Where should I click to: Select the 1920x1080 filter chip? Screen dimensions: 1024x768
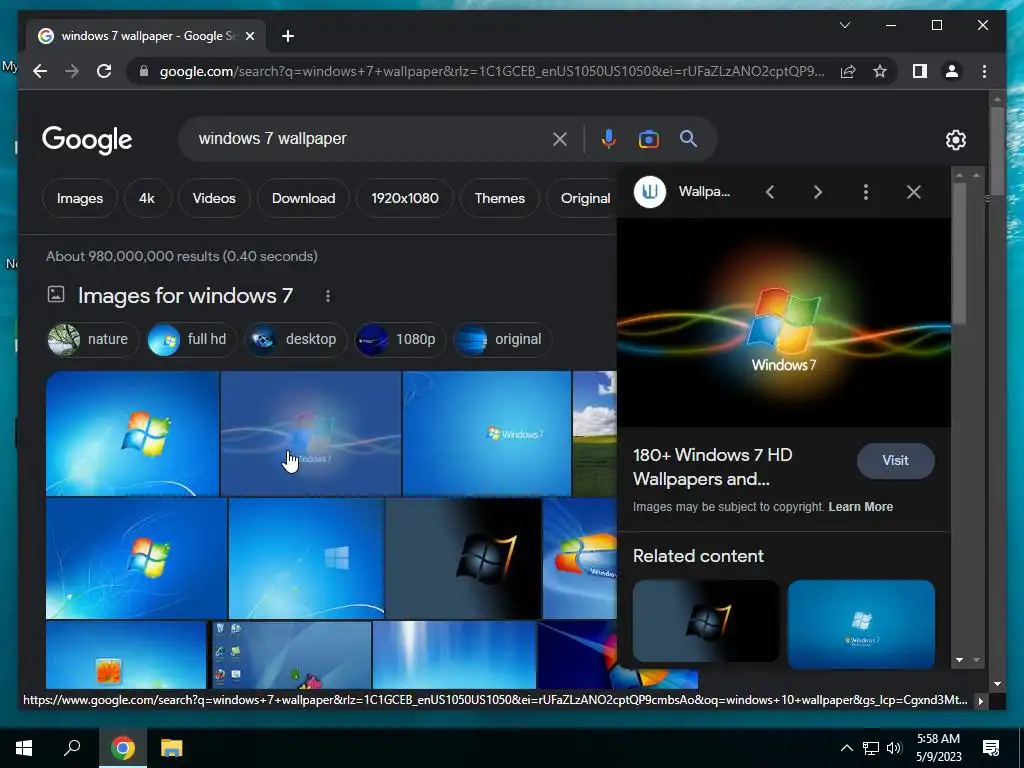[405, 199]
